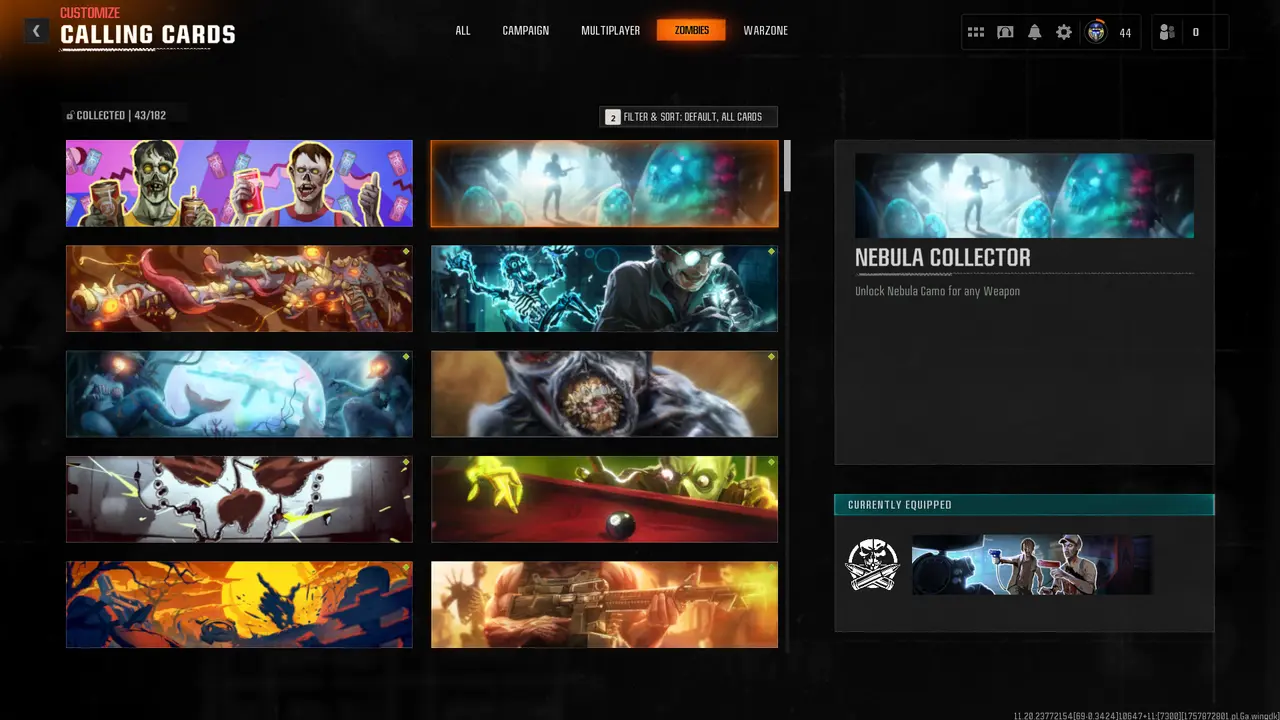Choose the orange sunset silhouette calling card
Screen dimensions: 1280x720
point(239,604)
